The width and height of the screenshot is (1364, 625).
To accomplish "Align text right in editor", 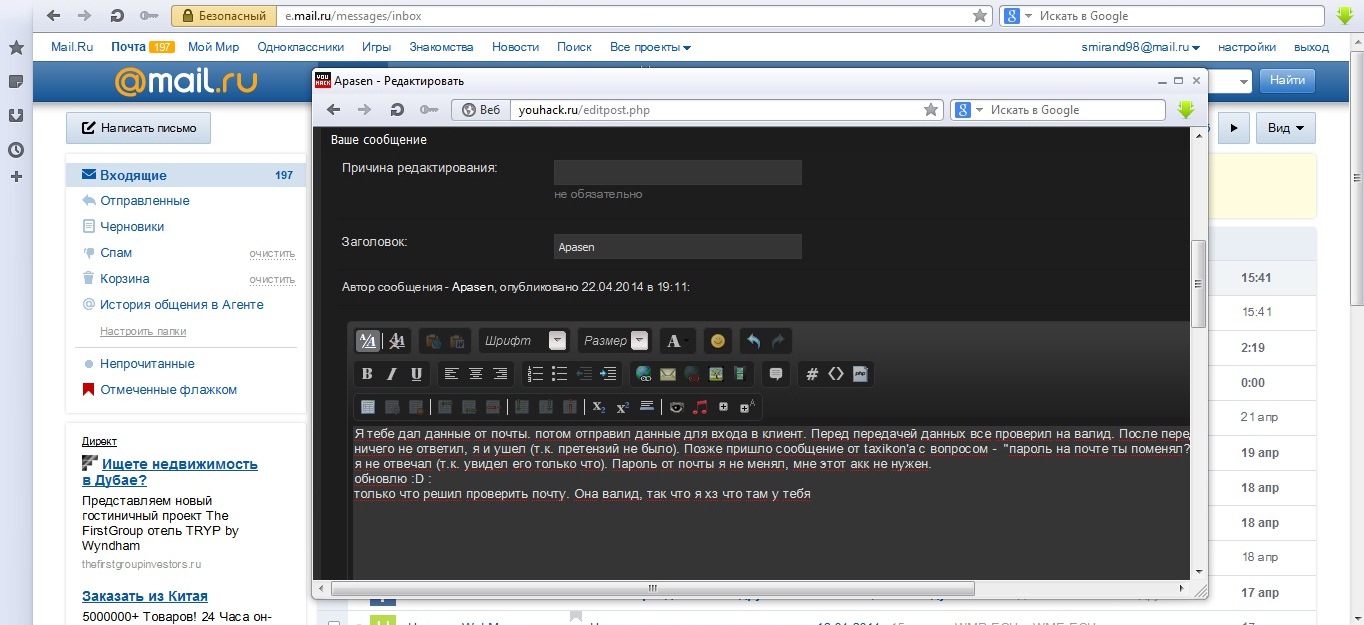I will tap(500, 374).
